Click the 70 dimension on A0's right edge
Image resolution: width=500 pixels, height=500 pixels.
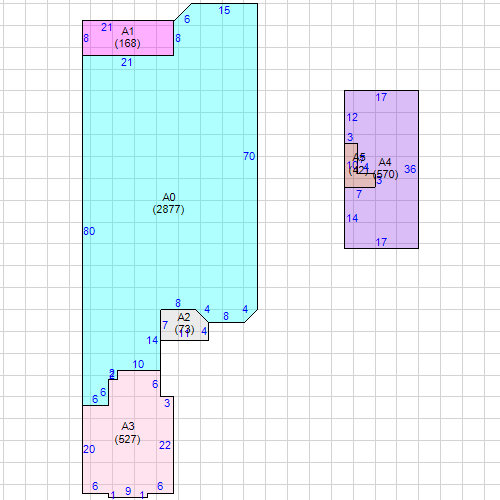pyautogui.click(x=249, y=156)
